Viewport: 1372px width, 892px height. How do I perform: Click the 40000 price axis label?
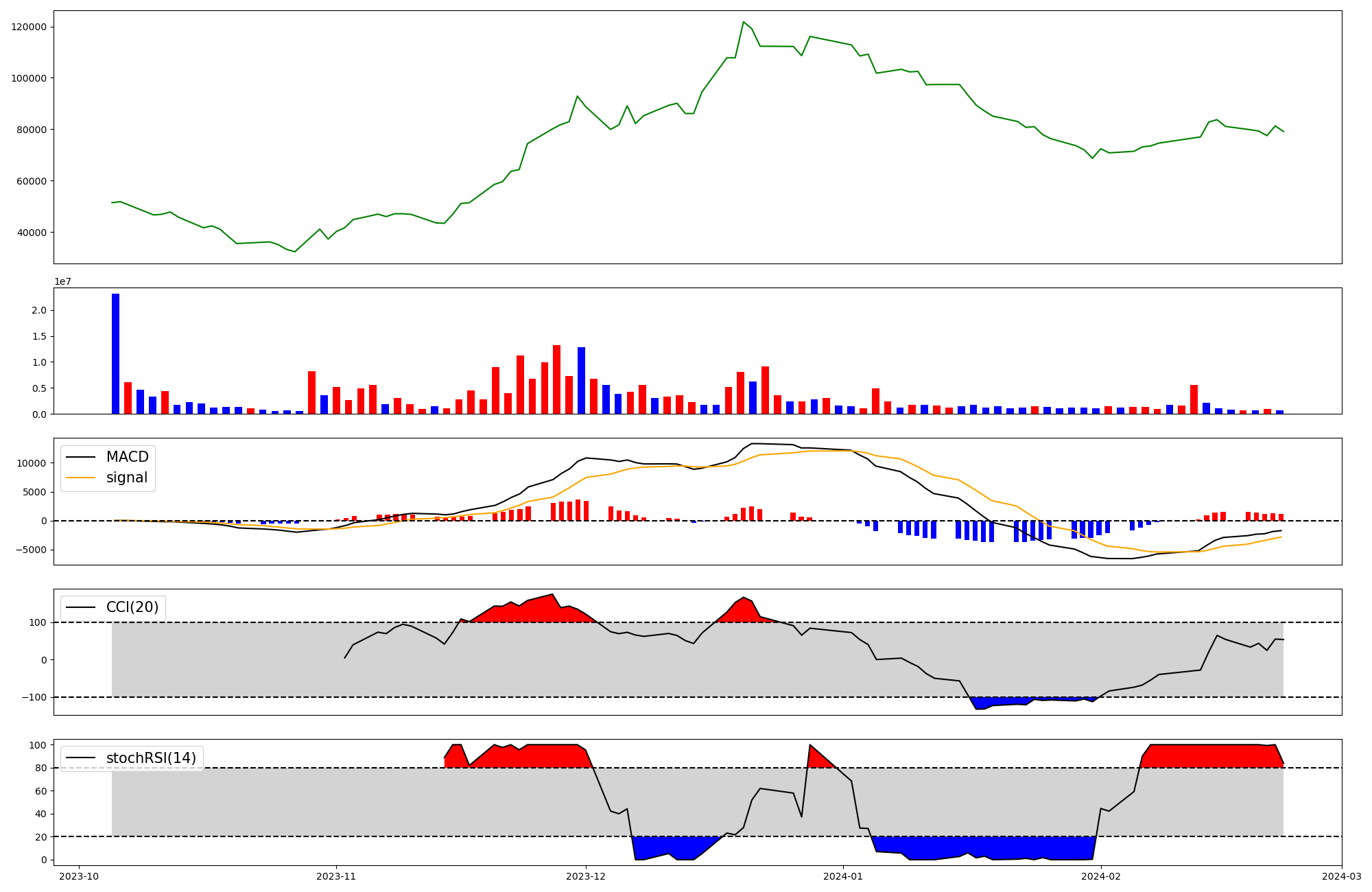click(32, 233)
